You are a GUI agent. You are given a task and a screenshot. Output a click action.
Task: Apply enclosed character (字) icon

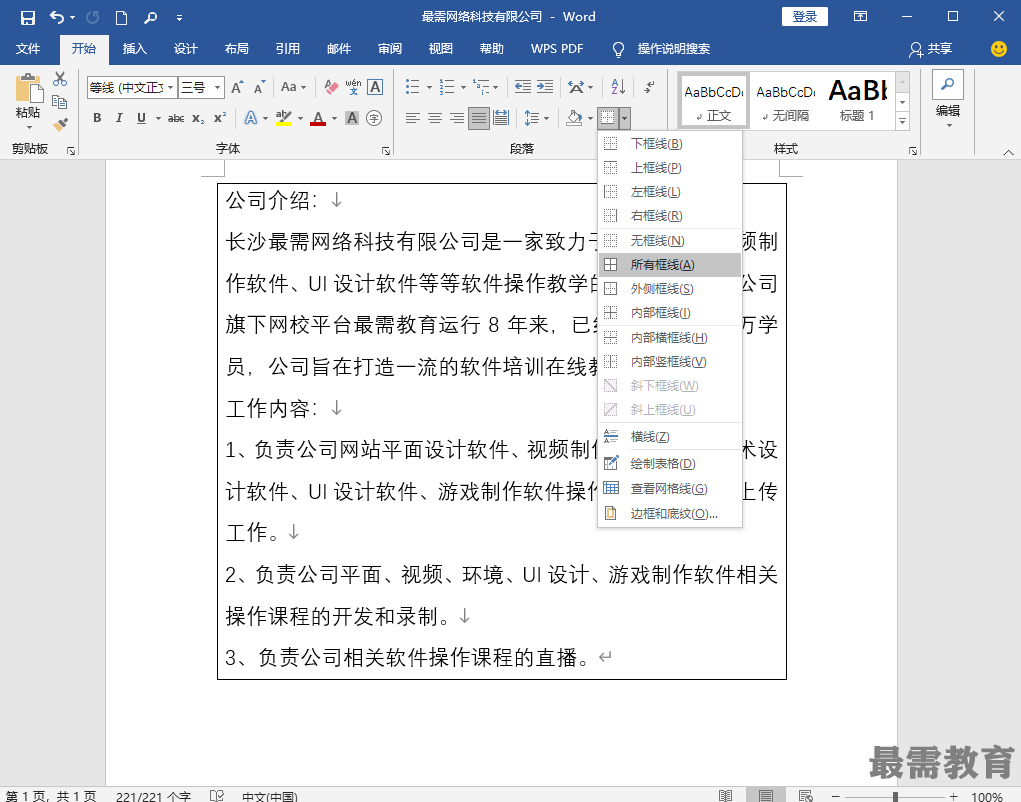point(374,118)
